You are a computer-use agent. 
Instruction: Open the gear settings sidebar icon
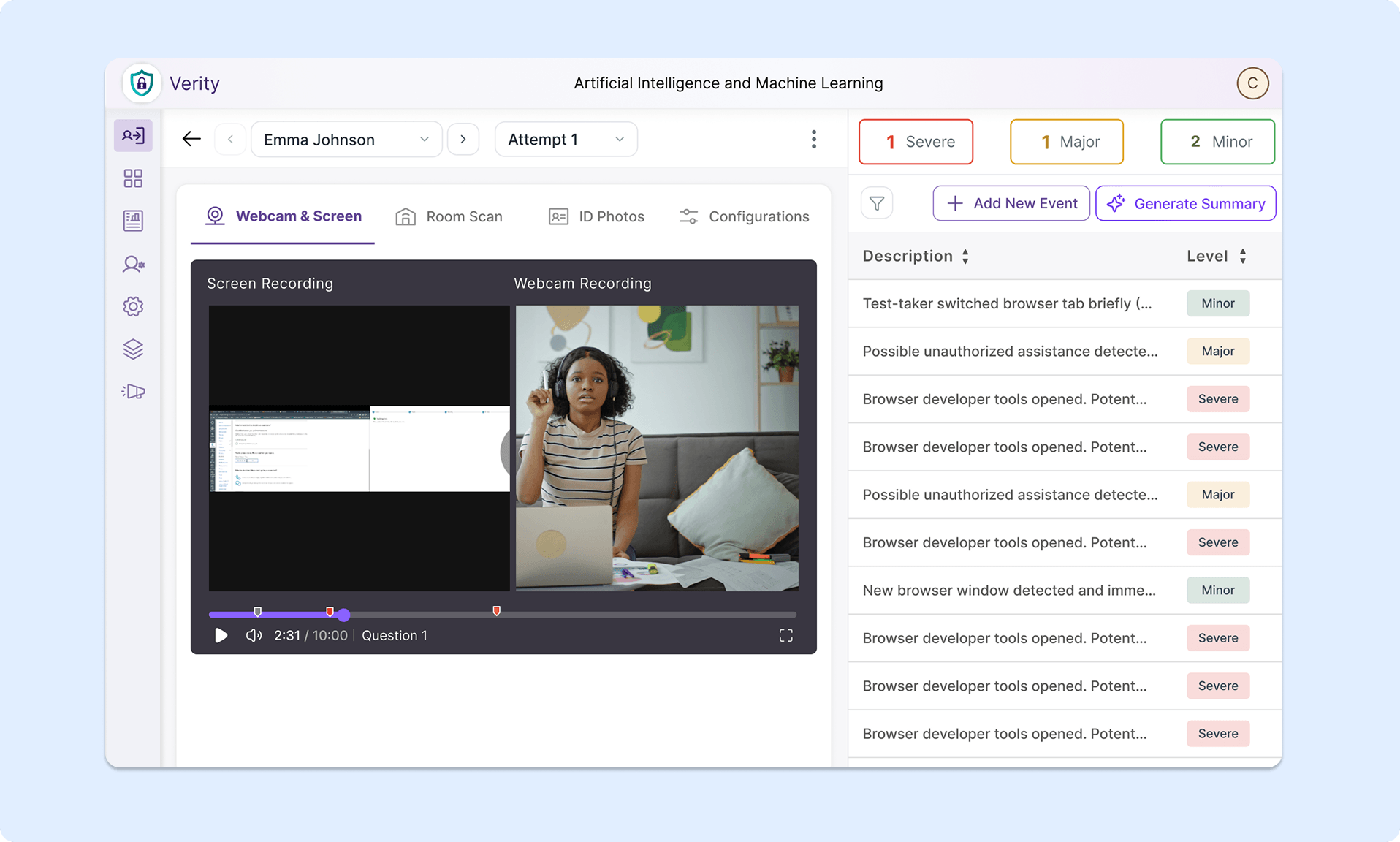[x=133, y=306]
